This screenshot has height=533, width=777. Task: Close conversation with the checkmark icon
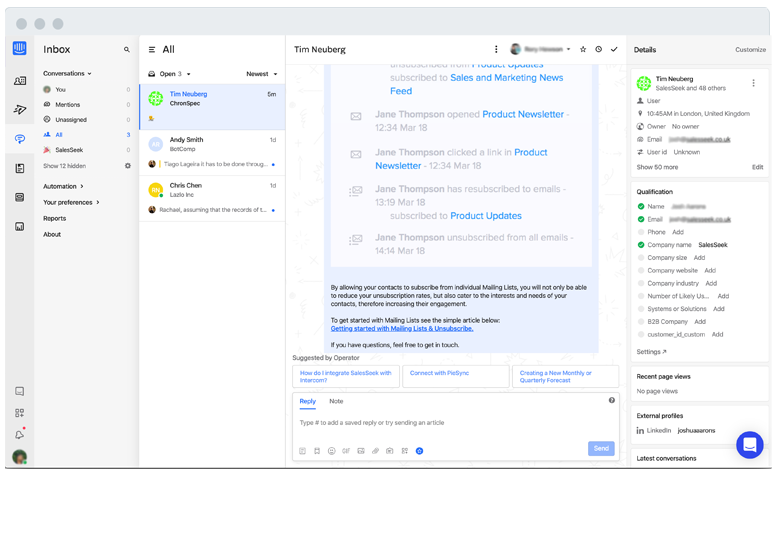pos(614,49)
